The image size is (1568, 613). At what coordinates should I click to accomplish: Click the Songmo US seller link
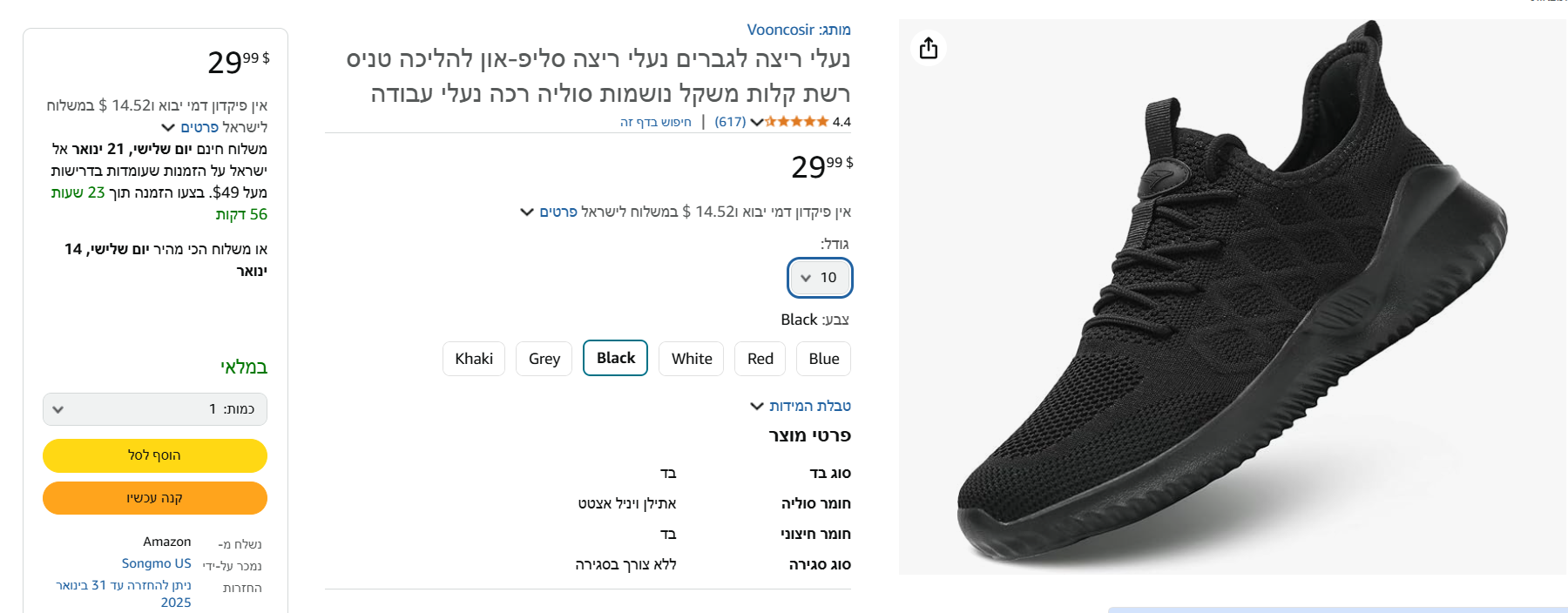(157, 563)
